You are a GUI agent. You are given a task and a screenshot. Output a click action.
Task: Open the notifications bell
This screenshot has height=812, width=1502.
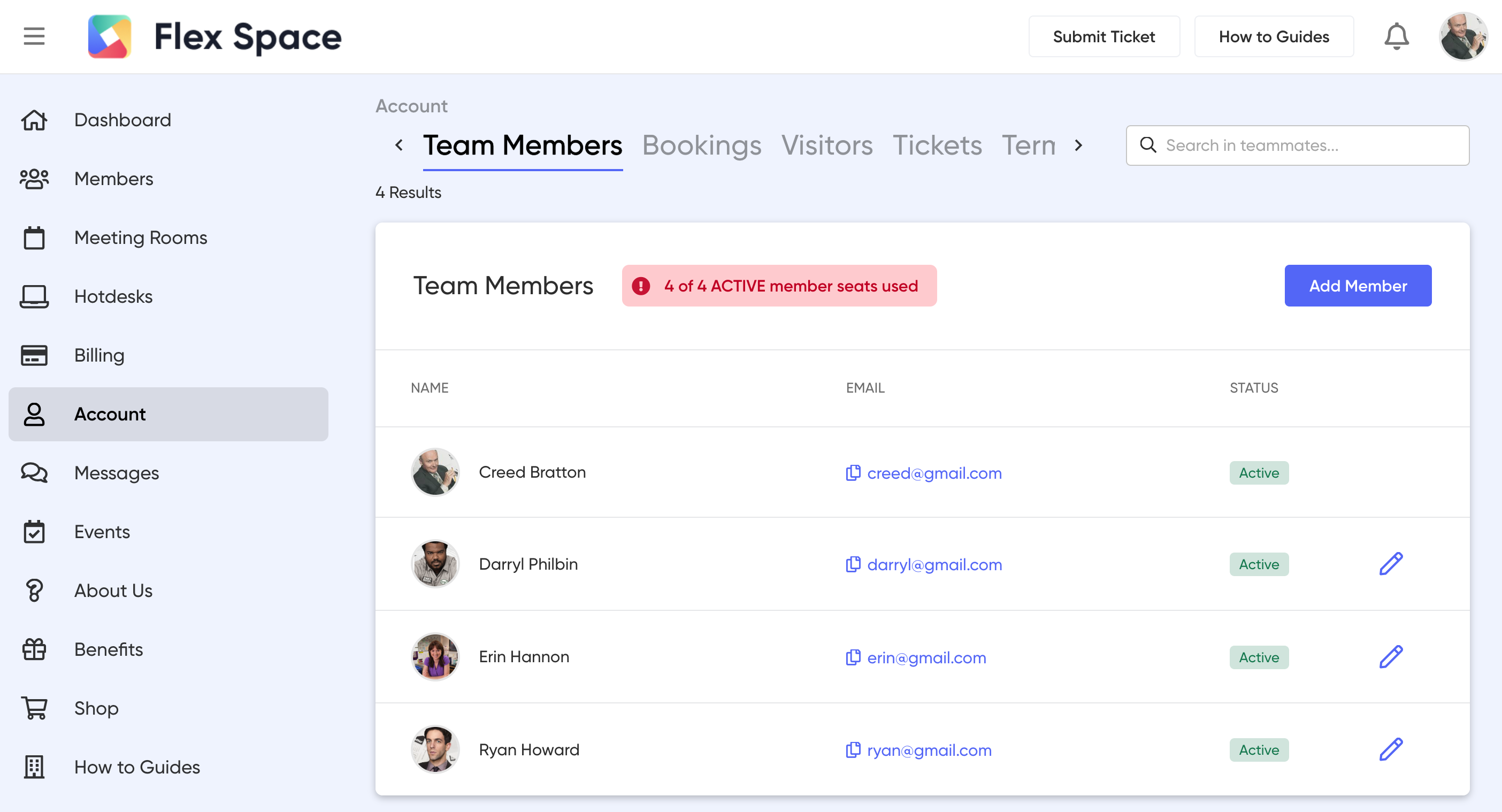pos(1396,36)
